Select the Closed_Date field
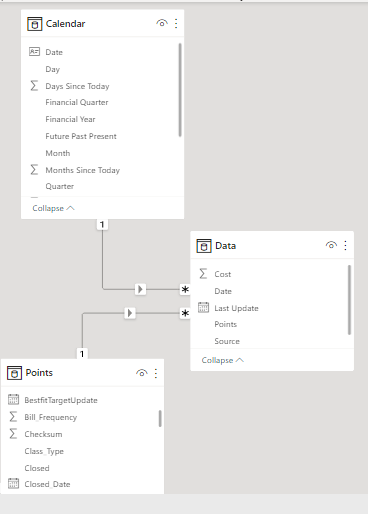Image resolution: width=368 pixels, height=514 pixels. pyautogui.click(x=47, y=484)
